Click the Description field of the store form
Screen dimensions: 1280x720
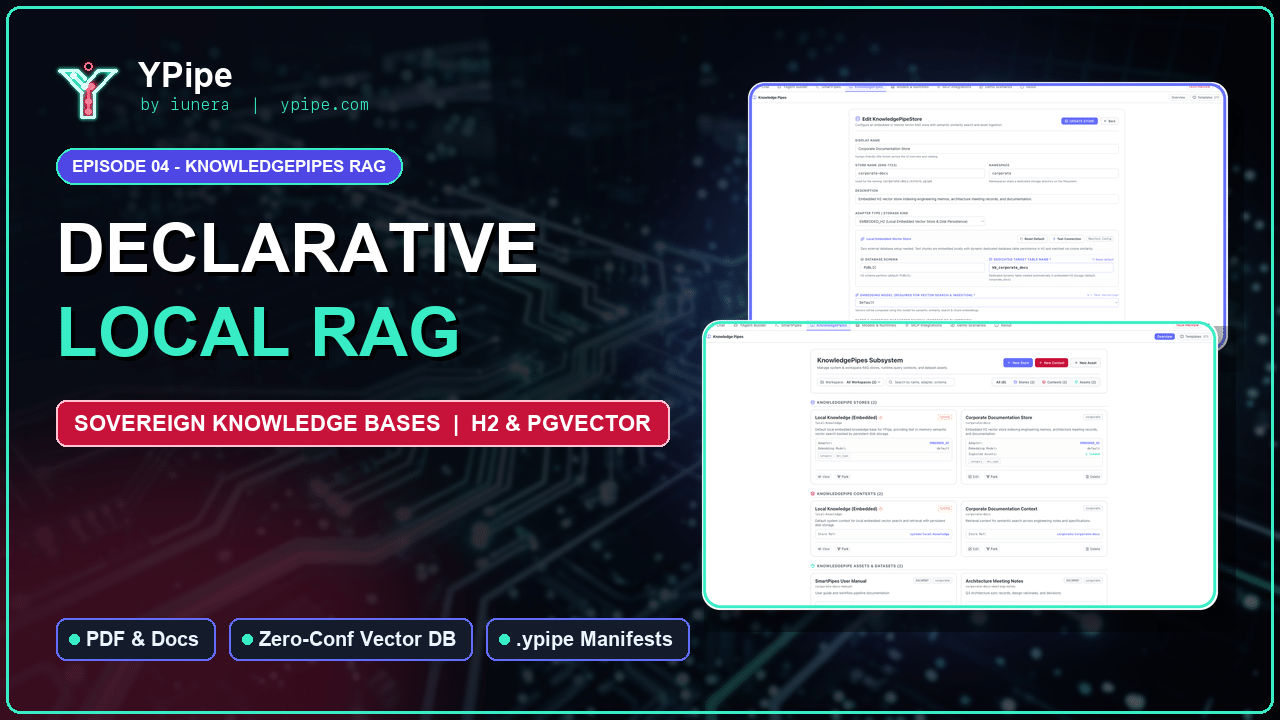click(x=986, y=199)
